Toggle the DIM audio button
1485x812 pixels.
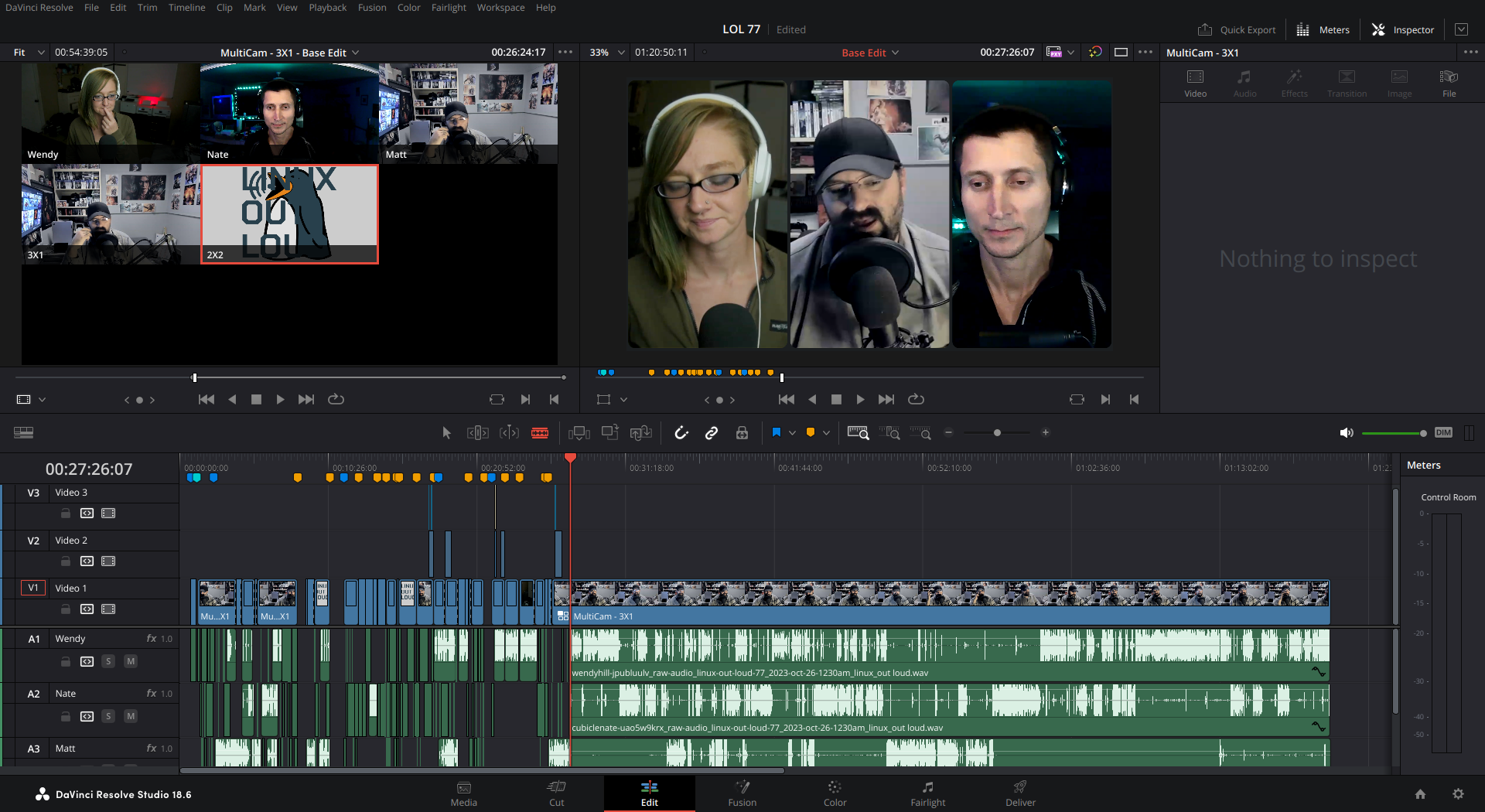click(1443, 433)
